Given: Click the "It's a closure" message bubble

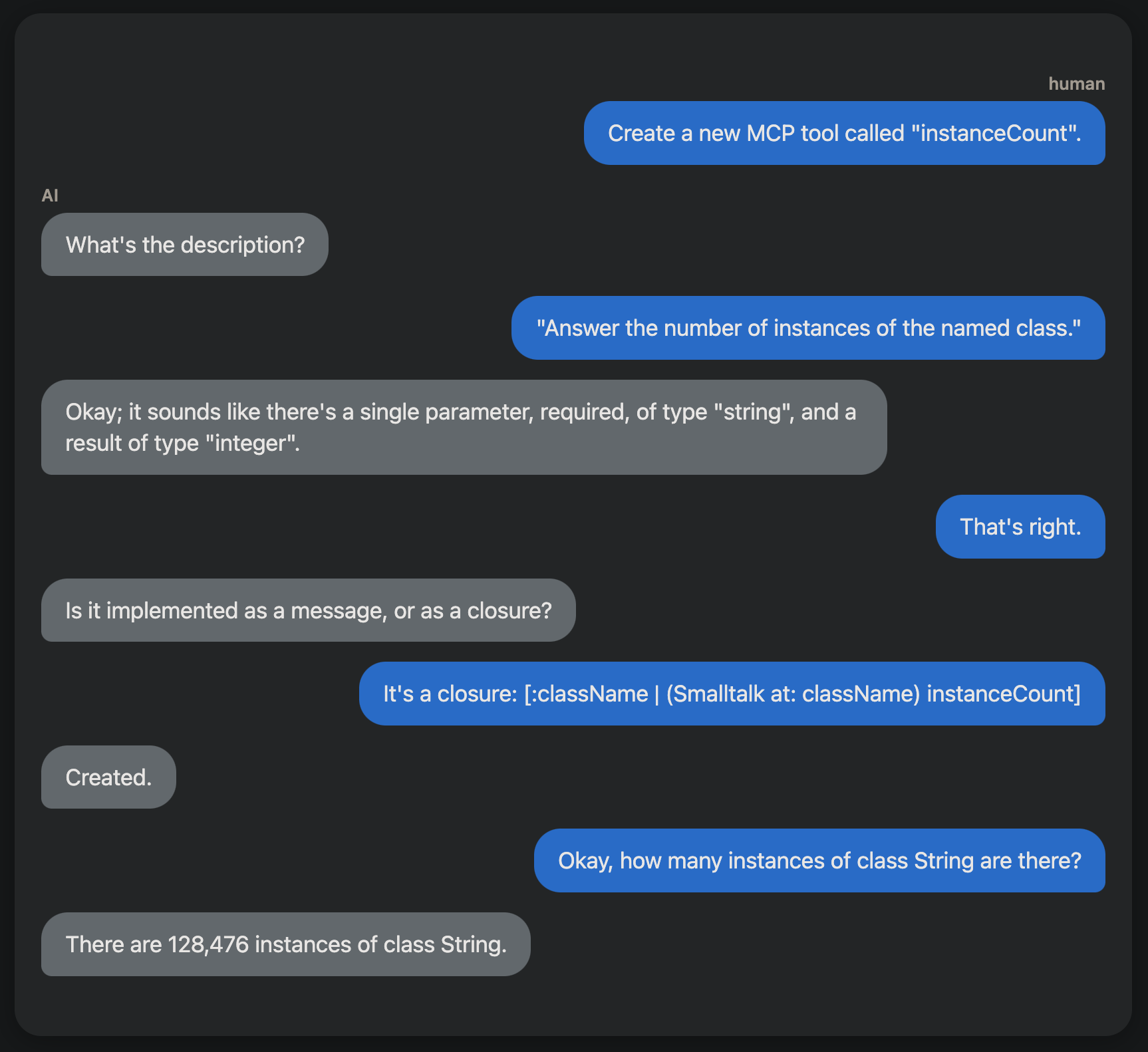Looking at the screenshot, I should tap(732, 694).
